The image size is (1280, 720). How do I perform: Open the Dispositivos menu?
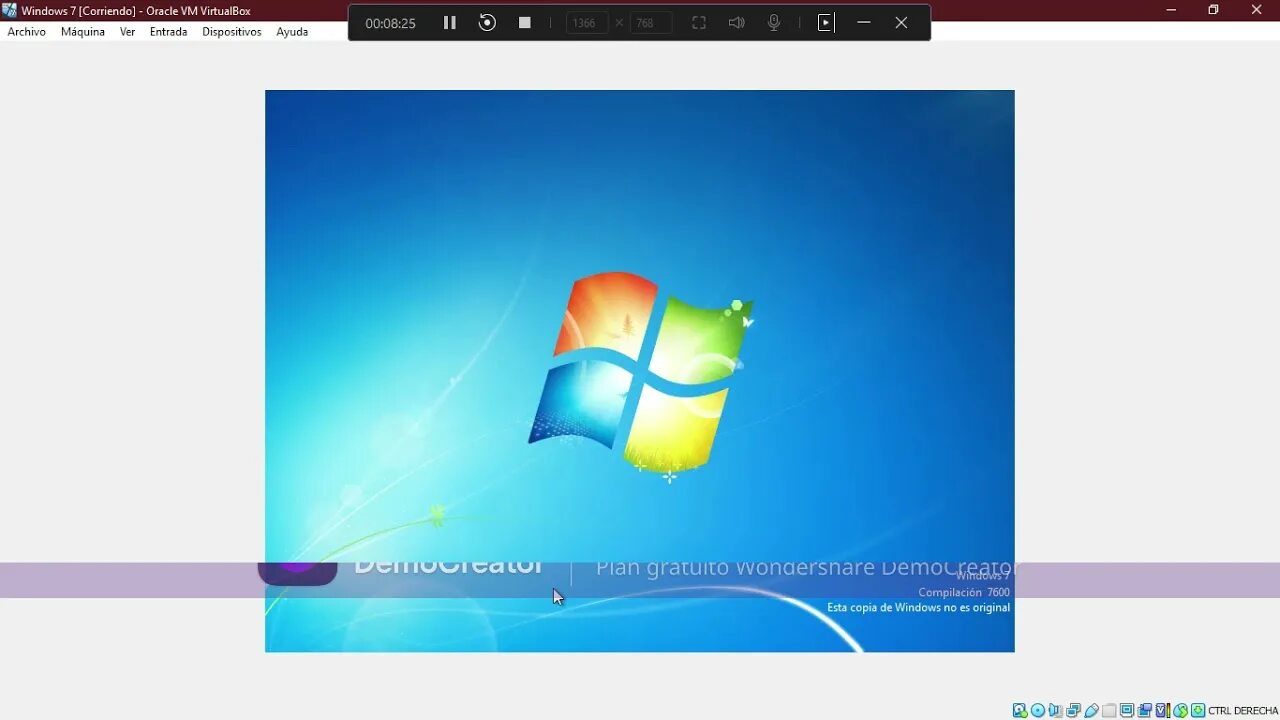click(x=232, y=32)
